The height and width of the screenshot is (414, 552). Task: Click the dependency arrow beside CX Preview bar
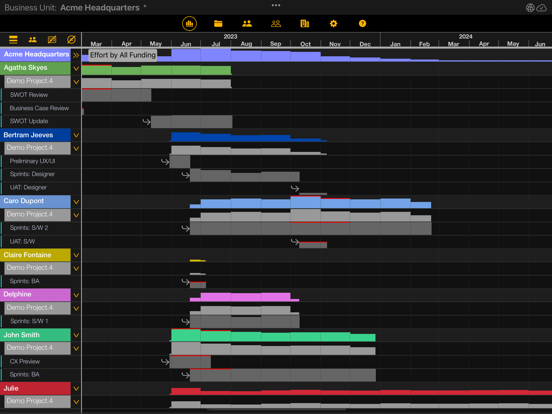coord(165,362)
